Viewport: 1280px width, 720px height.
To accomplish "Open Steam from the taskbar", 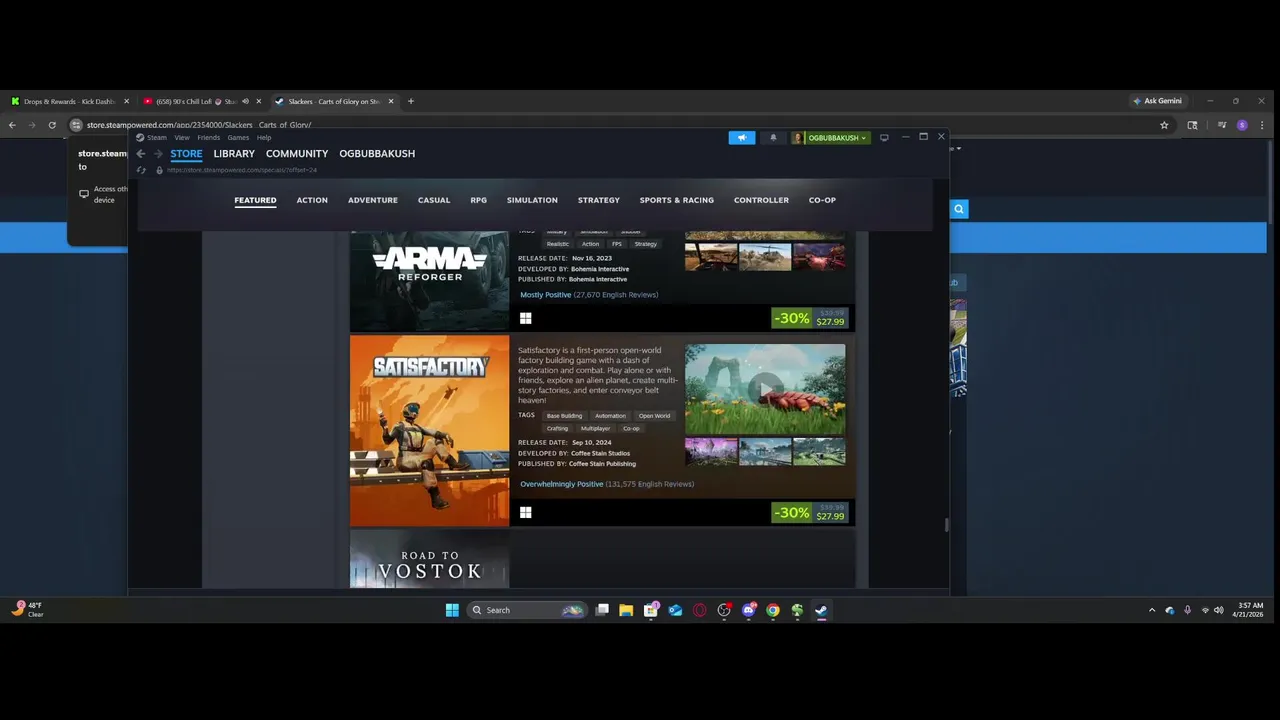I will [x=821, y=610].
